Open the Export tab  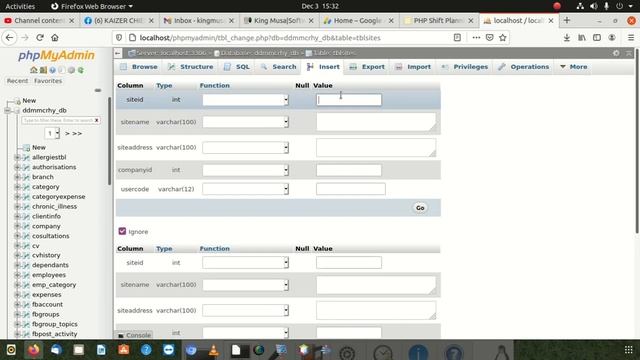(x=367, y=67)
